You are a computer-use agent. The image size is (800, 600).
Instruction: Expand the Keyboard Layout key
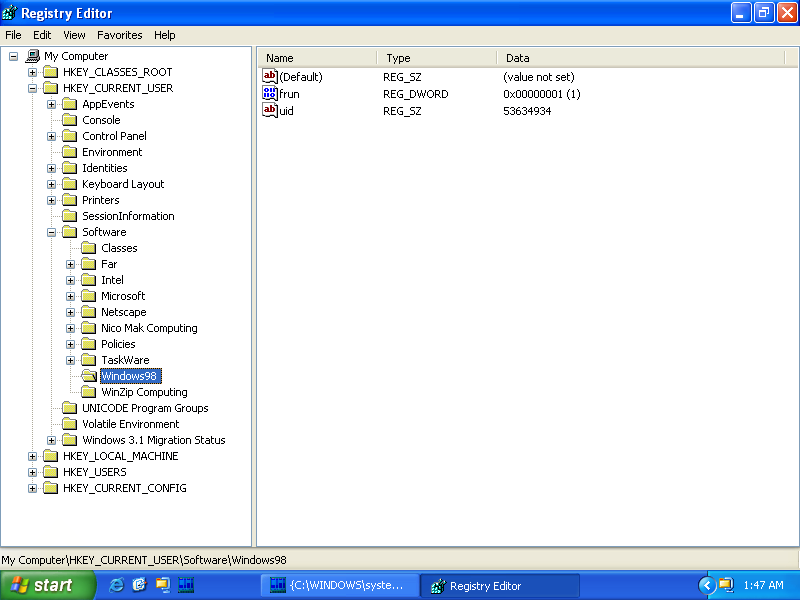click(52, 184)
